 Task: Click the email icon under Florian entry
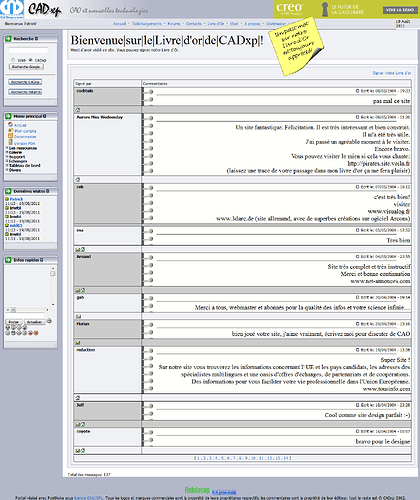(78, 343)
